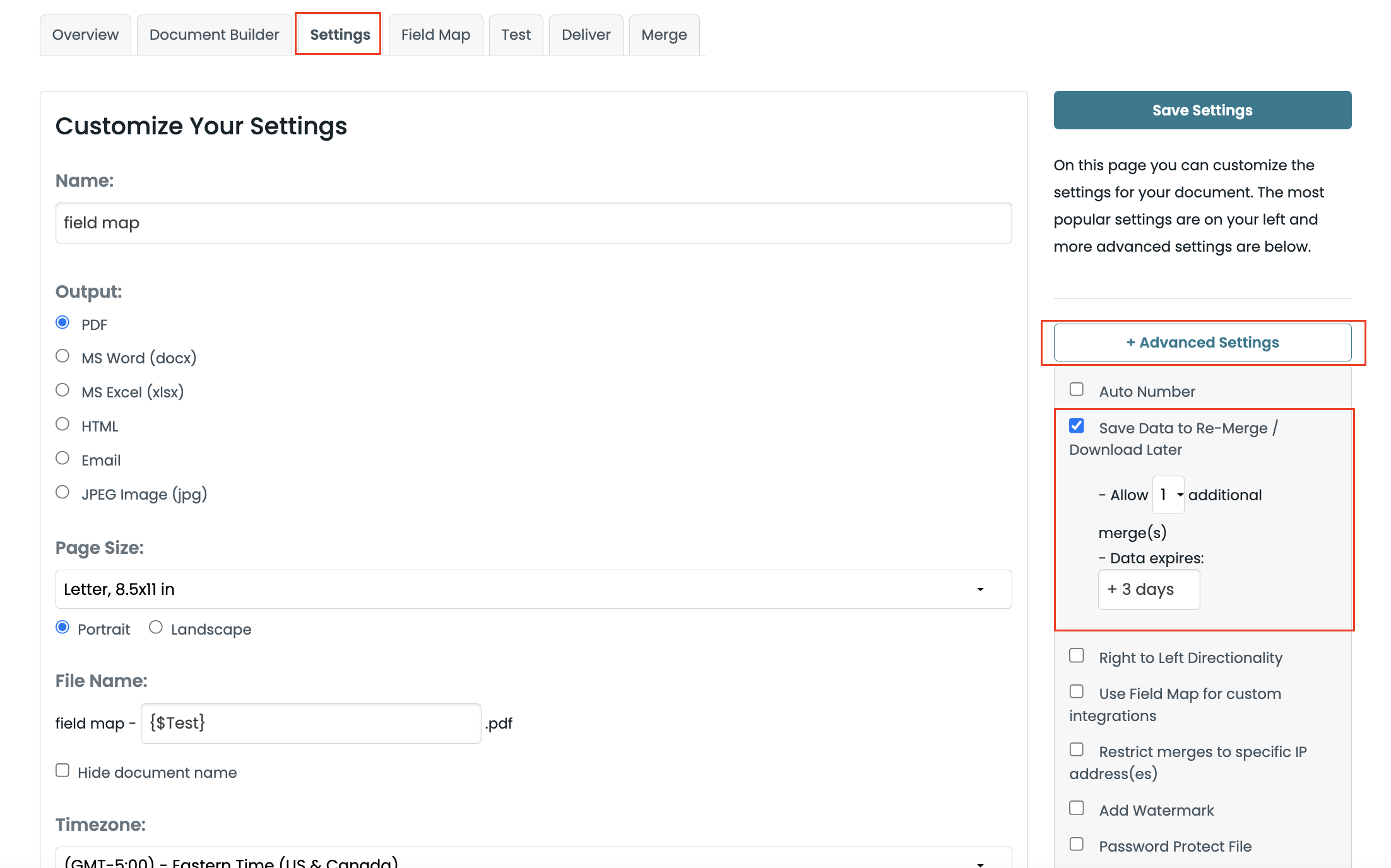
Task: Open the Page Size dropdown
Action: [533, 589]
